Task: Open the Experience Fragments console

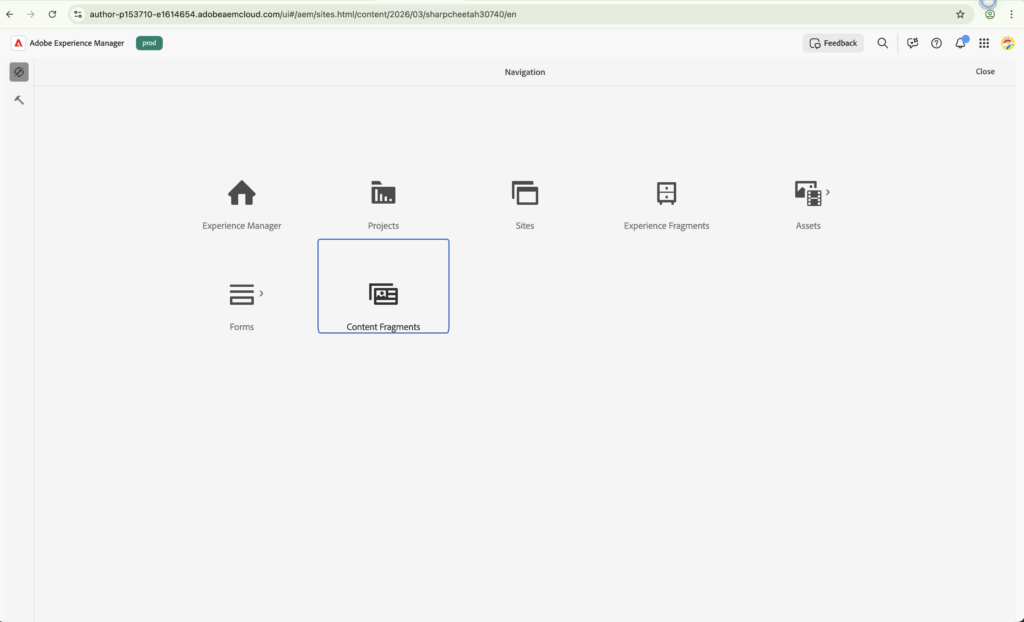Action: 666,195
